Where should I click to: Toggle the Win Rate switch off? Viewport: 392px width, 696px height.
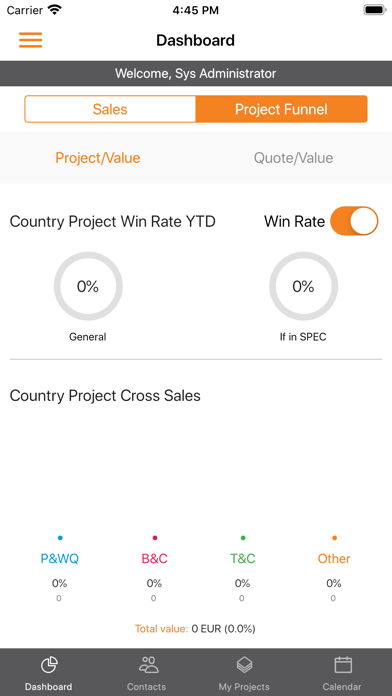pos(354,221)
